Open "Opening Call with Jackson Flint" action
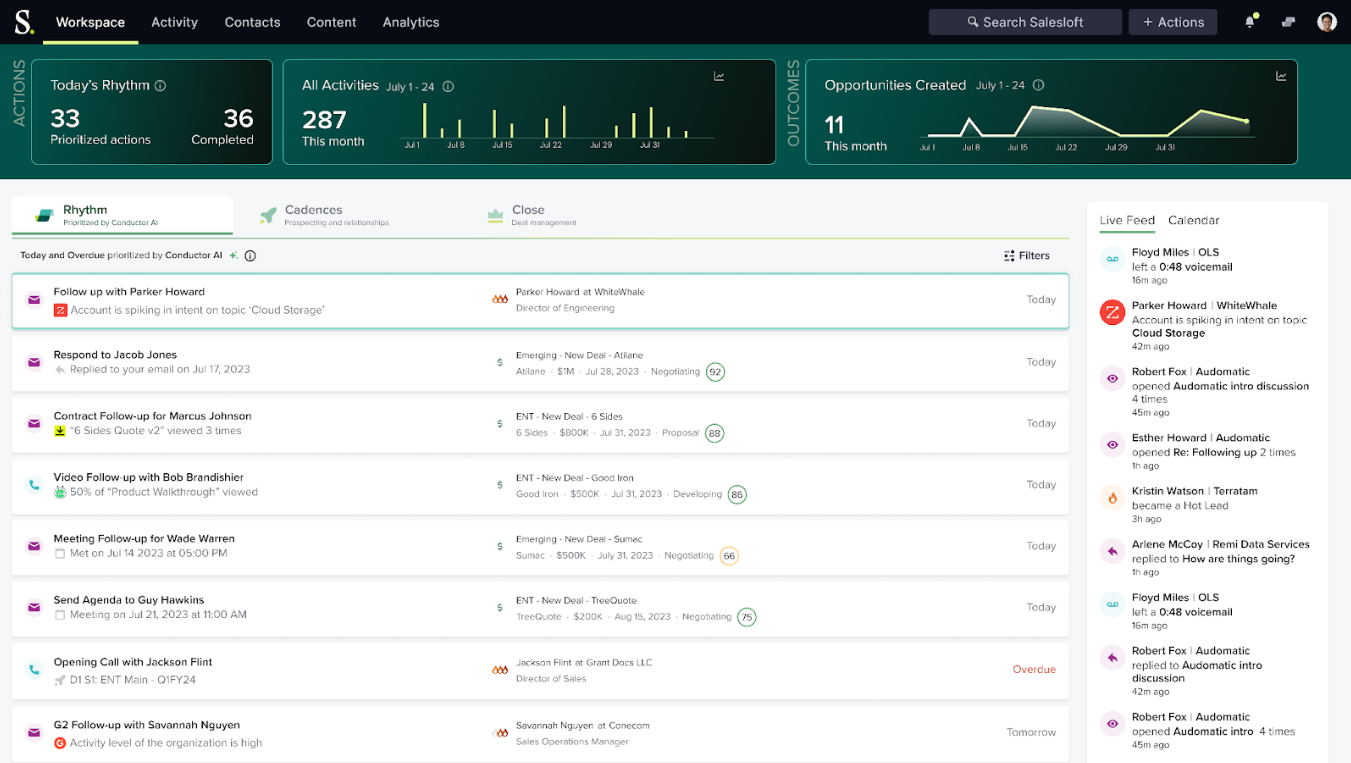This screenshot has width=1351, height=763. coord(133,662)
